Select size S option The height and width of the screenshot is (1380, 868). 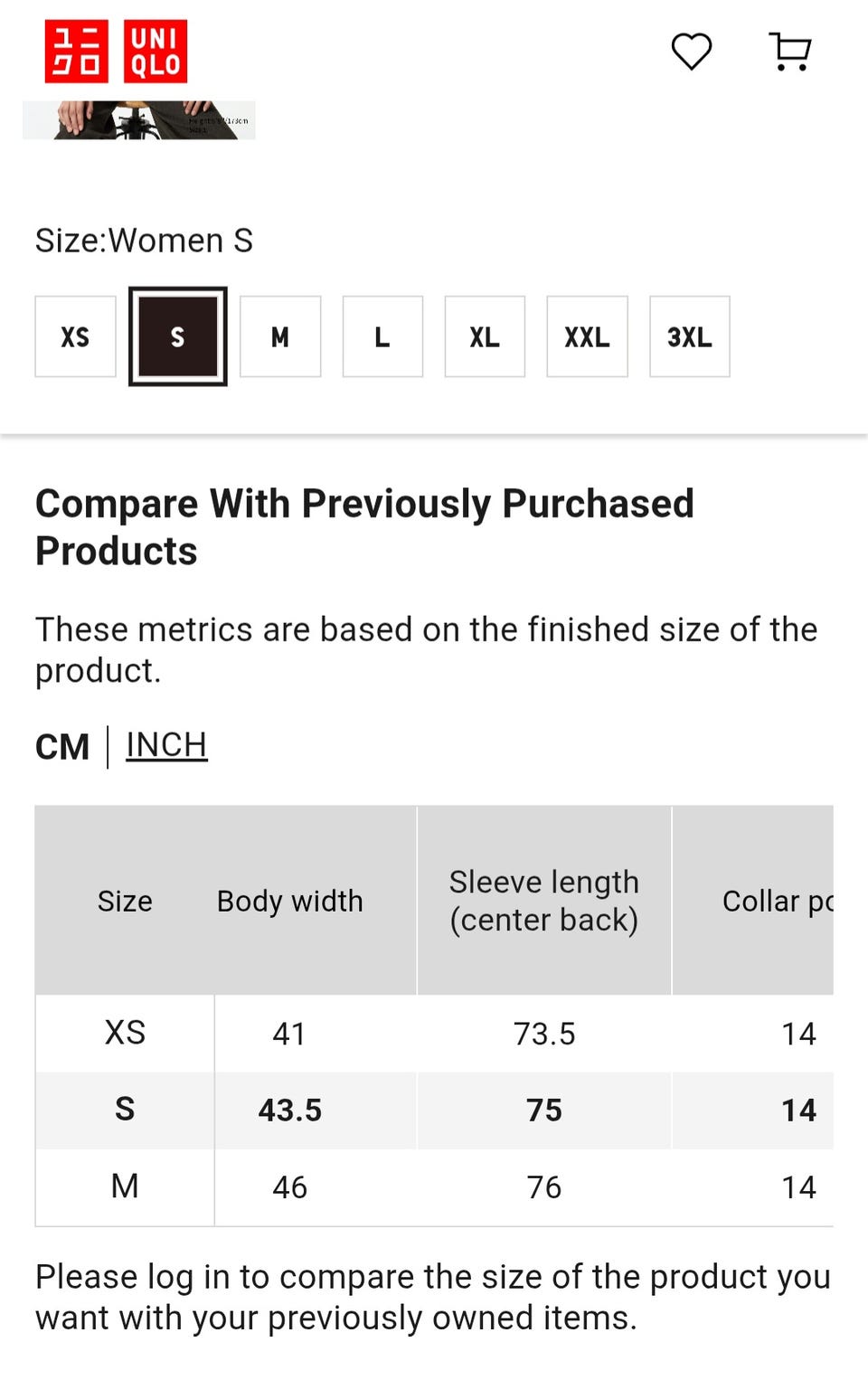point(177,336)
